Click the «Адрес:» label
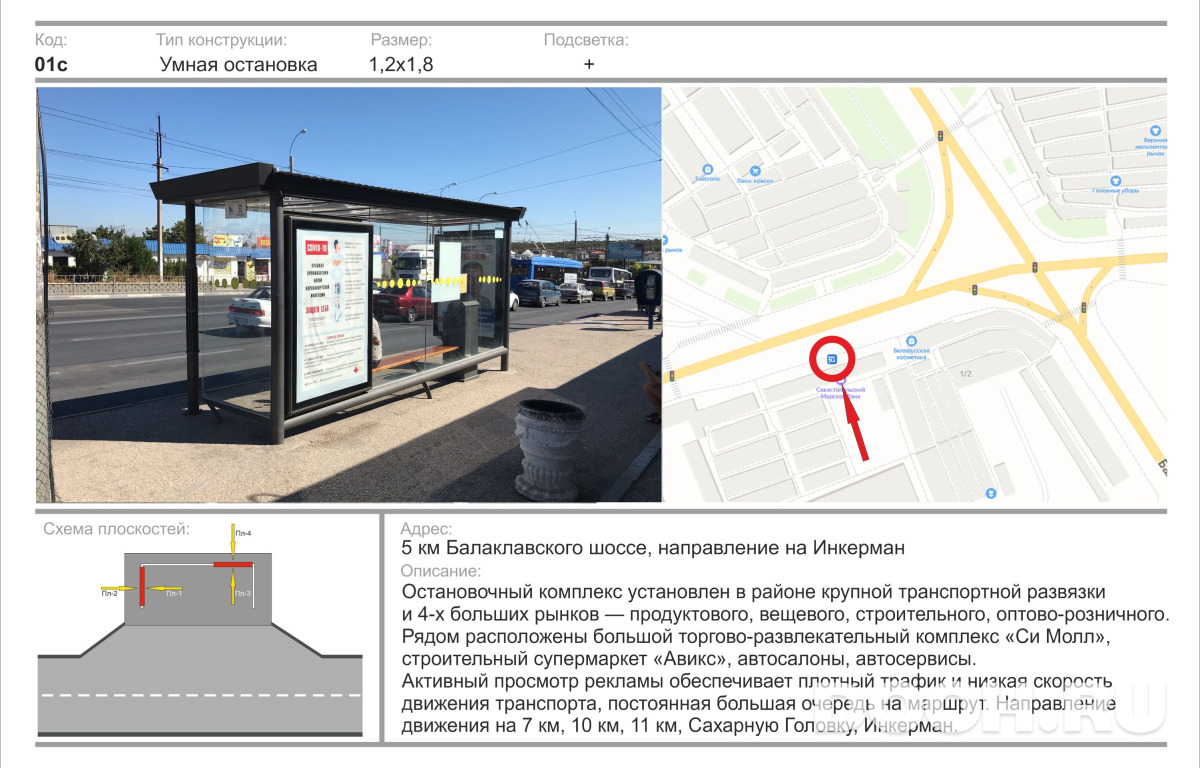Image resolution: width=1200 pixels, height=768 pixels. [425, 529]
